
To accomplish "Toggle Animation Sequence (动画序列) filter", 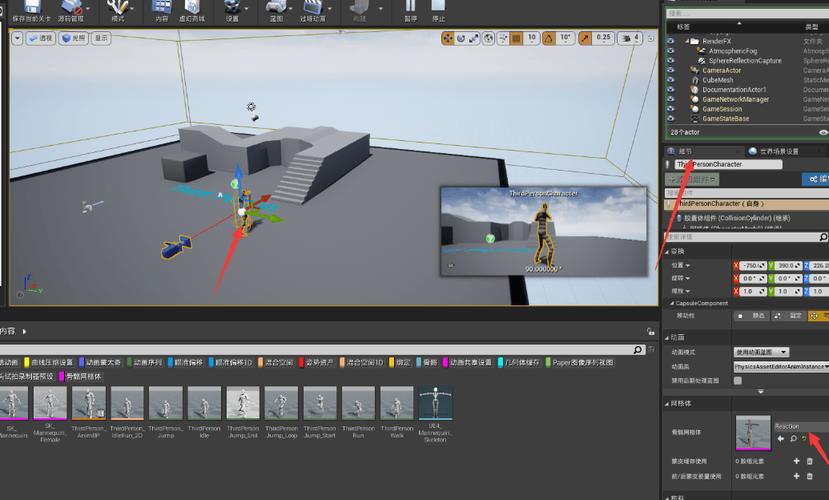I will [x=144, y=363].
